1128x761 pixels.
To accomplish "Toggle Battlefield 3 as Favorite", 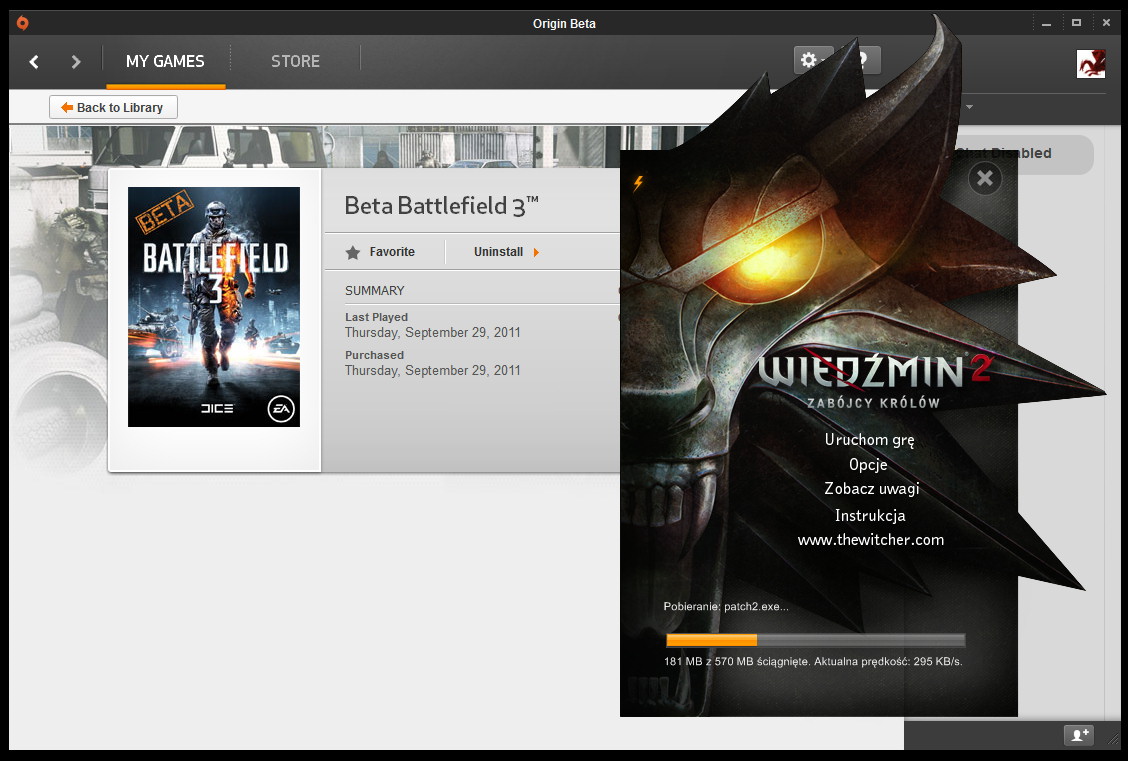I will 380,252.
